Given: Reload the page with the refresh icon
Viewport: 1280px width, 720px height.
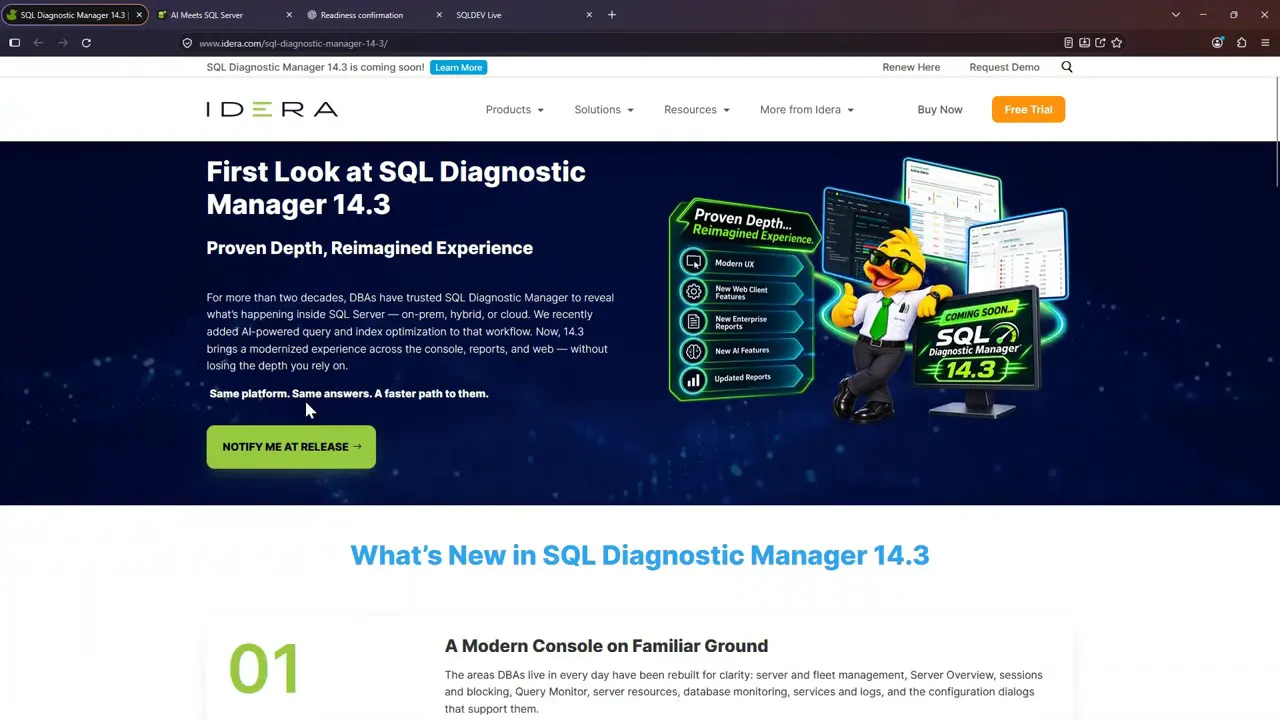Looking at the screenshot, I should click(x=86, y=43).
